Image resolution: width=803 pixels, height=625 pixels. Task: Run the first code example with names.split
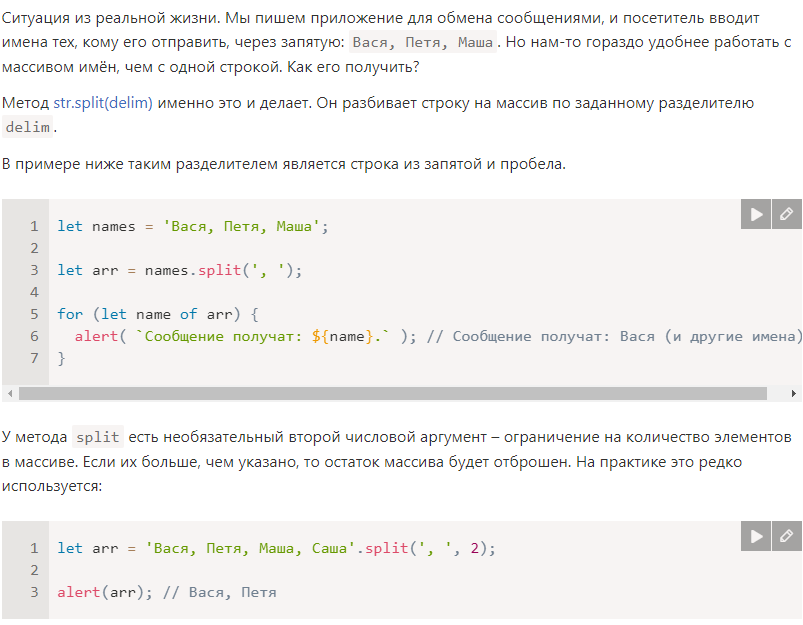coord(756,214)
